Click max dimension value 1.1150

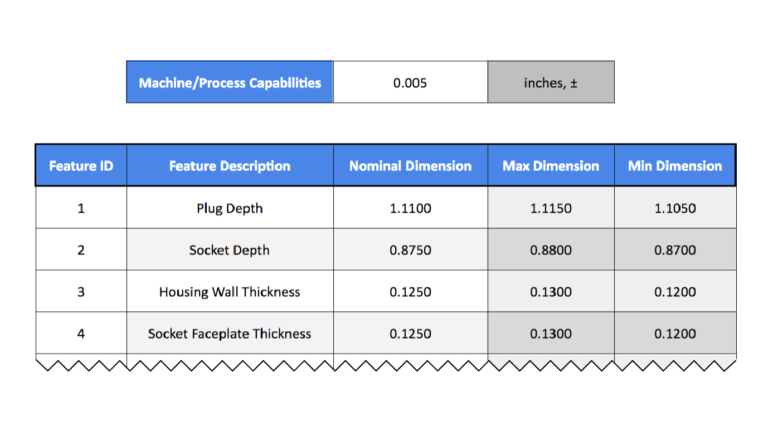click(551, 209)
